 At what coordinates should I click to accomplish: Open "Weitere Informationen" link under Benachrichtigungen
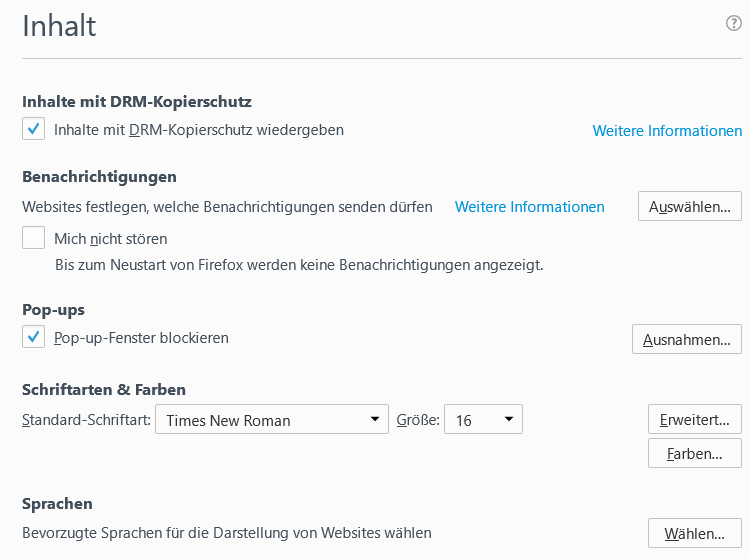click(x=529, y=207)
